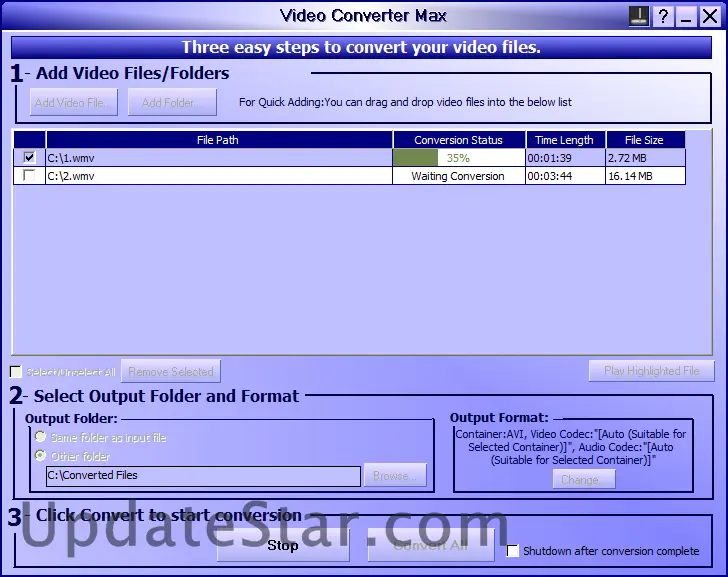This screenshot has width=728, height=577.
Task: Select the C:\2.wmv file path cell
Action: 219,176
